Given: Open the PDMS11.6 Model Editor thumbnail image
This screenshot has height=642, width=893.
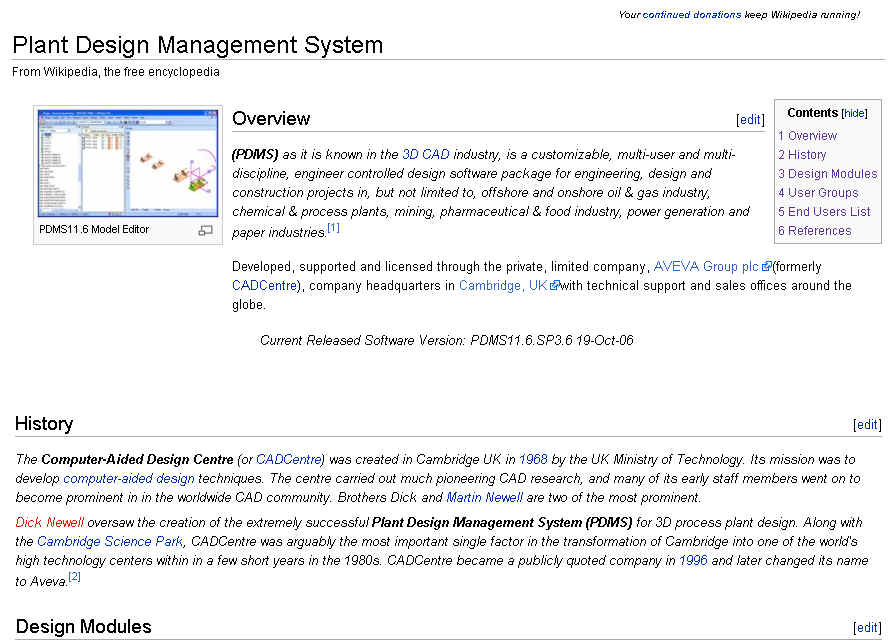Looking at the screenshot, I should 128,163.
